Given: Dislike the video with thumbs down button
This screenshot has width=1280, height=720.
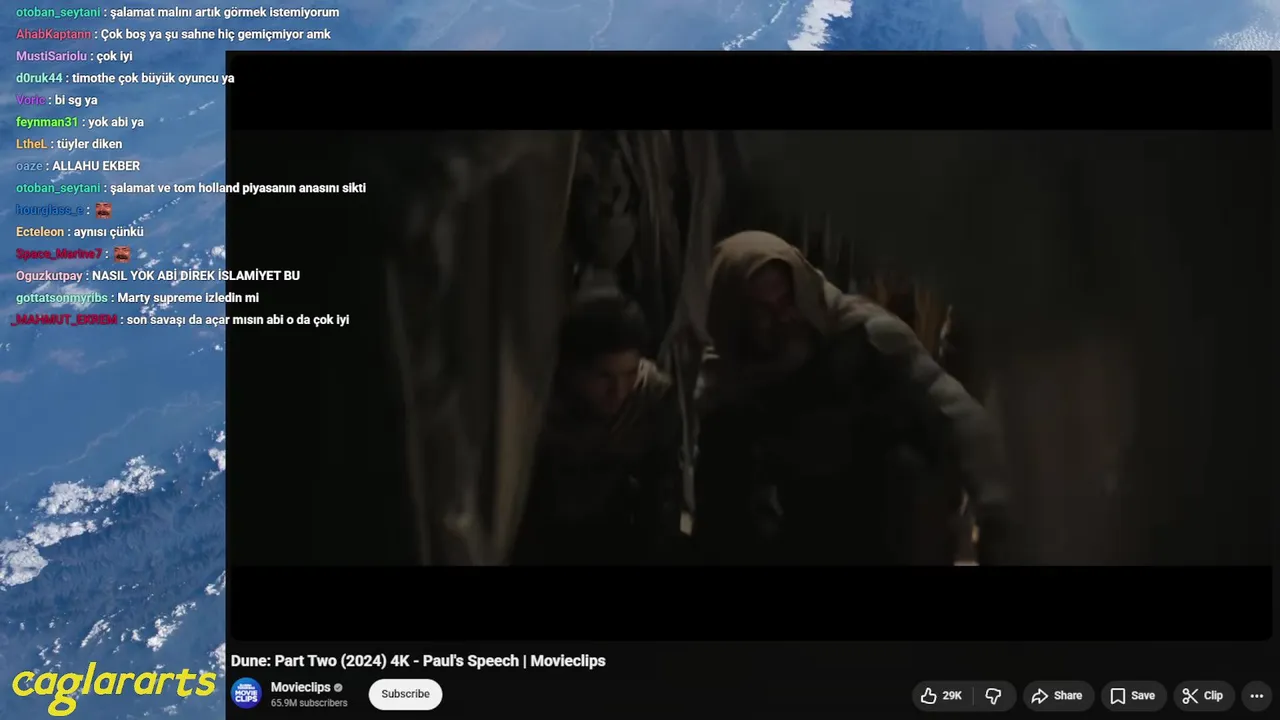Looking at the screenshot, I should pyautogui.click(x=993, y=696).
